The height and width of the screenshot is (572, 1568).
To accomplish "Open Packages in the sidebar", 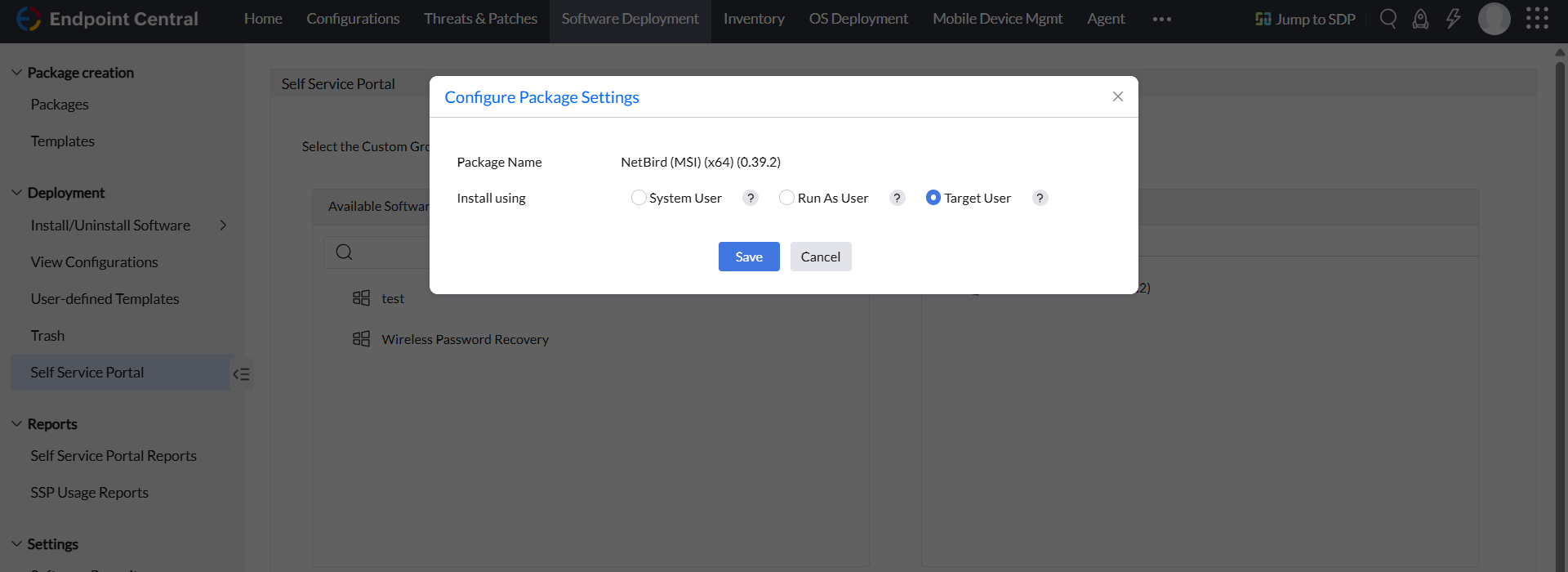I will pyautogui.click(x=60, y=105).
